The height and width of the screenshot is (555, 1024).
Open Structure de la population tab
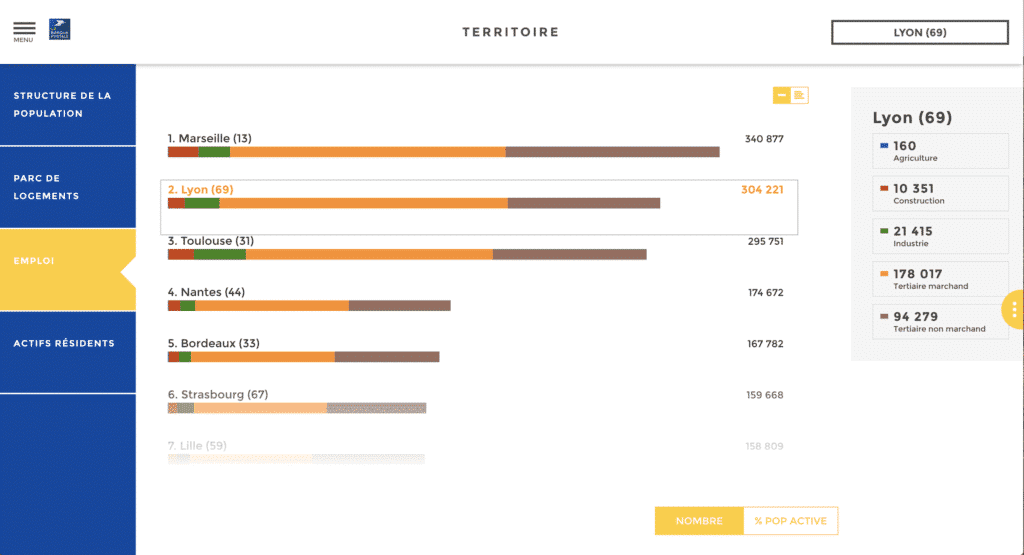(x=67, y=105)
